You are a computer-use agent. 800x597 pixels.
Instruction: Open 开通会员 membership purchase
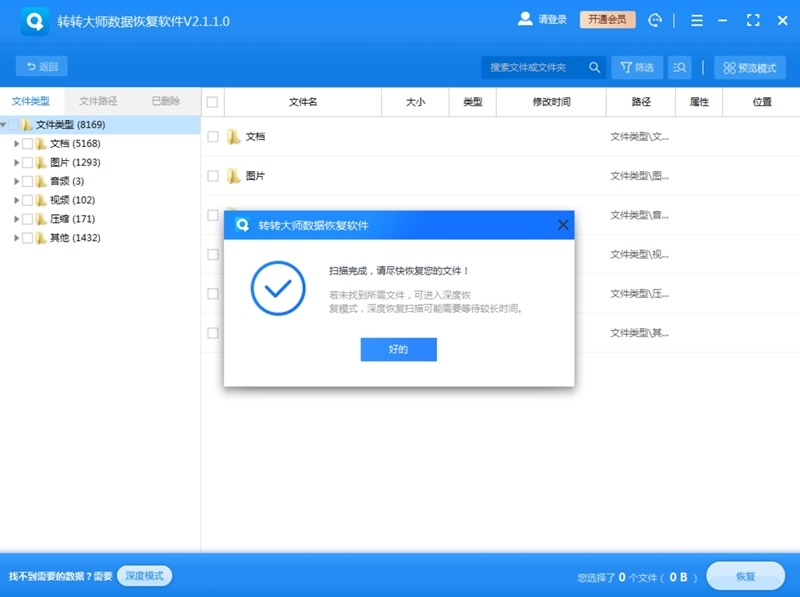607,19
